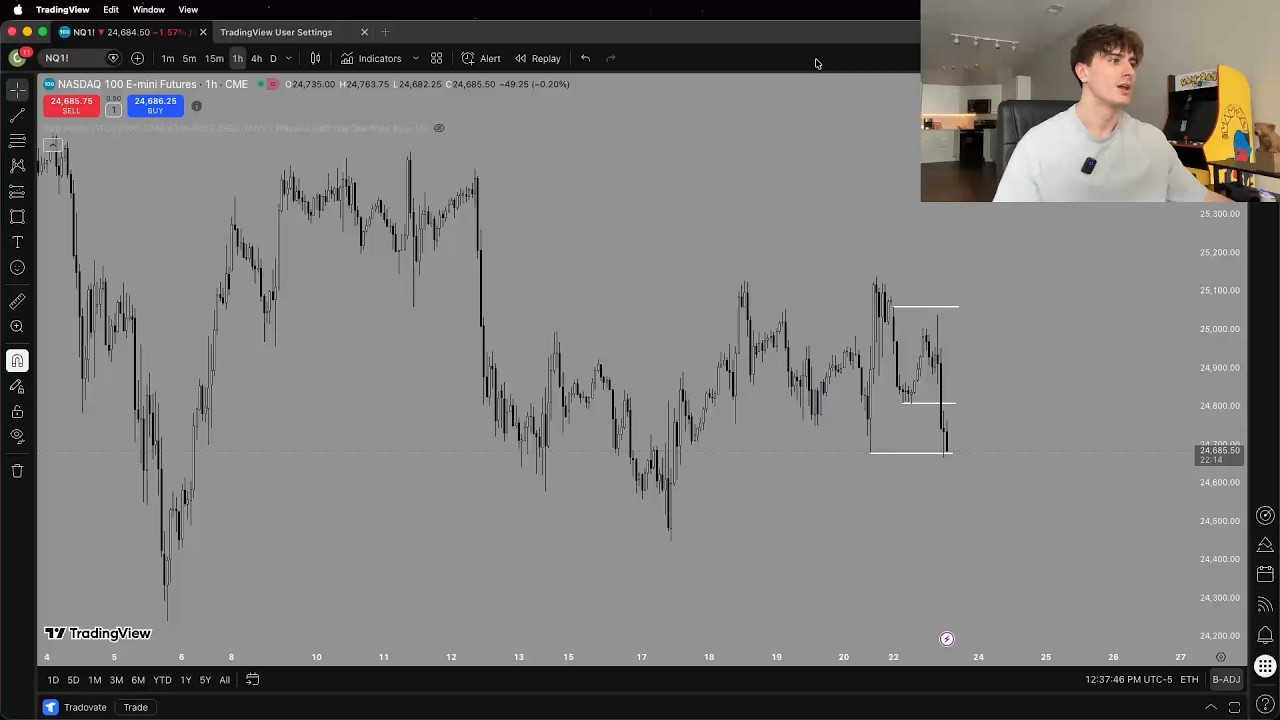The height and width of the screenshot is (720, 1280).
Task: Start bar Replay mode
Action: pos(538,58)
